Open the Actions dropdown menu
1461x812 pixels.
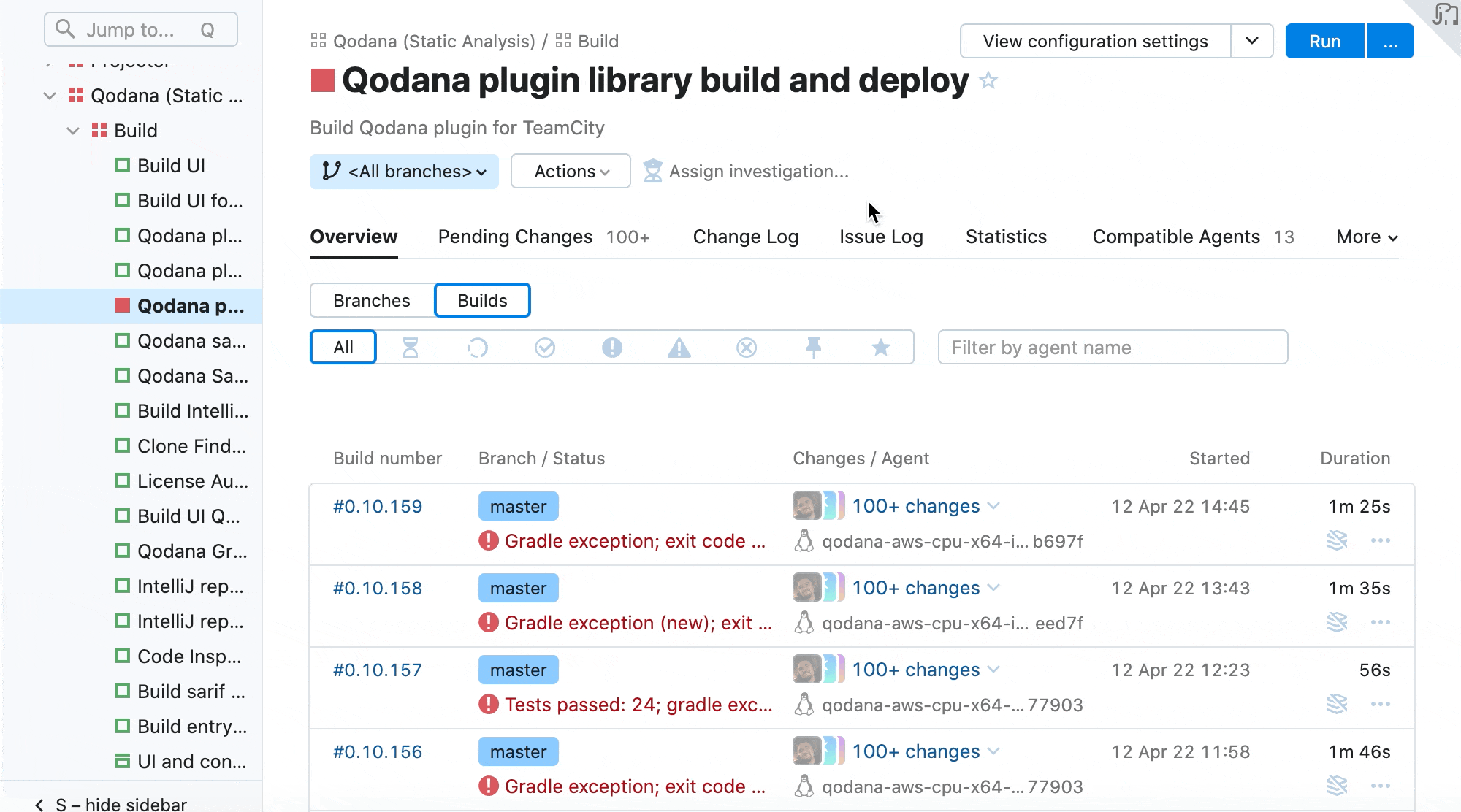click(x=571, y=172)
